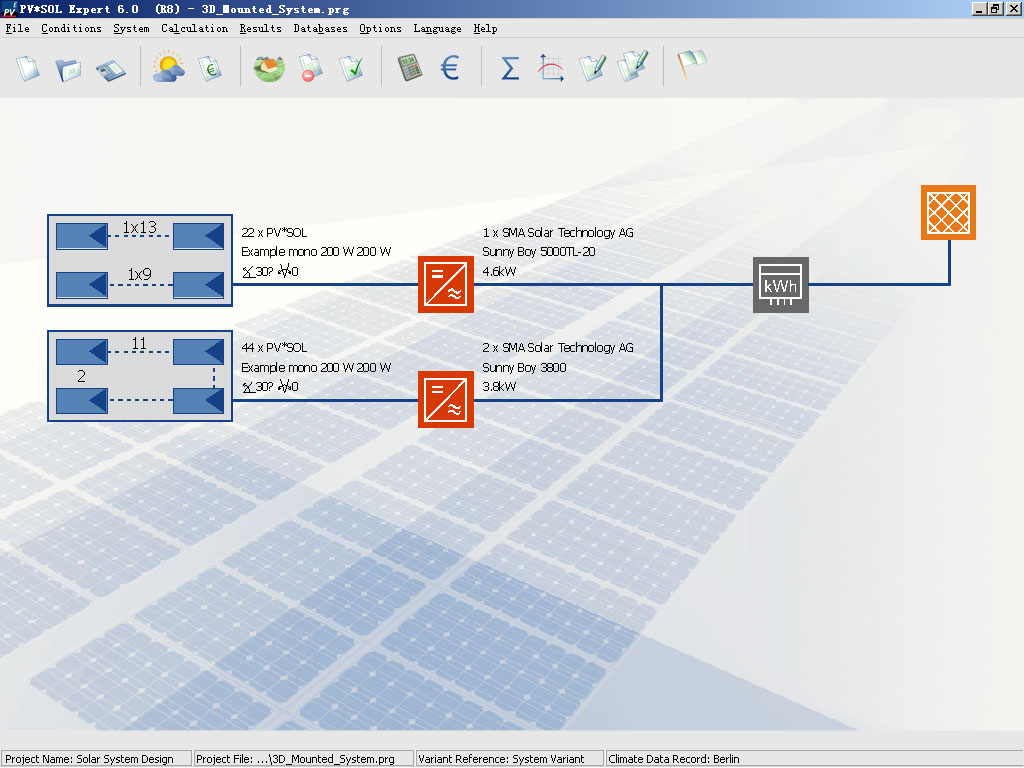
Task: Open multi-page report with pen icon
Action: tap(633, 67)
